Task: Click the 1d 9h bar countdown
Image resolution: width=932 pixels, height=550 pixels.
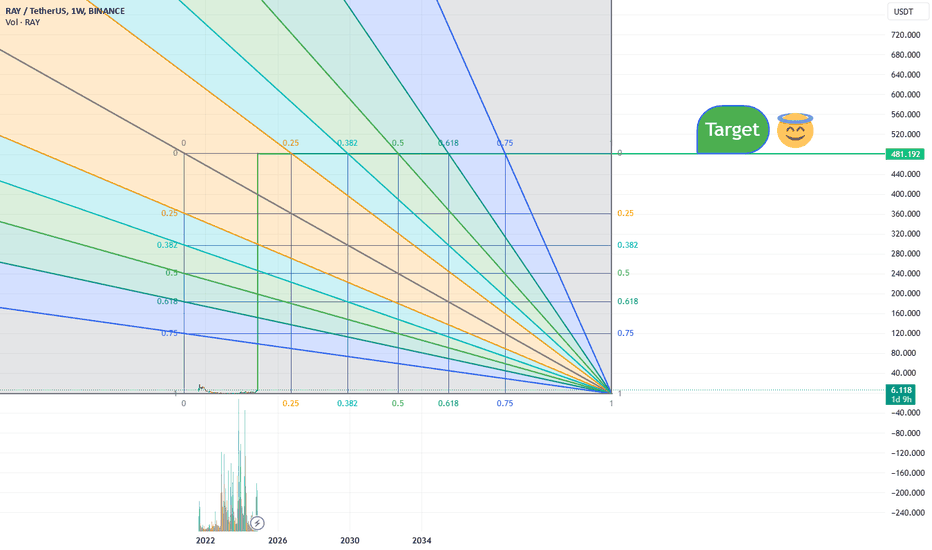Action: point(901,400)
